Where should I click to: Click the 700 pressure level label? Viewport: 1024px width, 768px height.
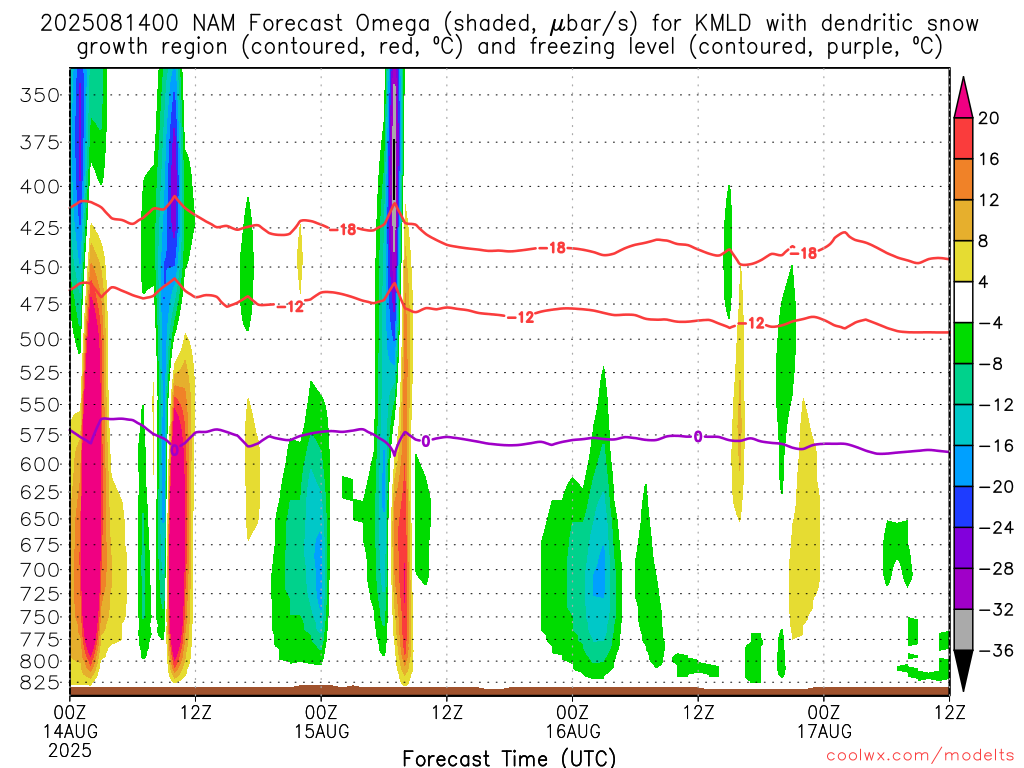(x=40, y=570)
